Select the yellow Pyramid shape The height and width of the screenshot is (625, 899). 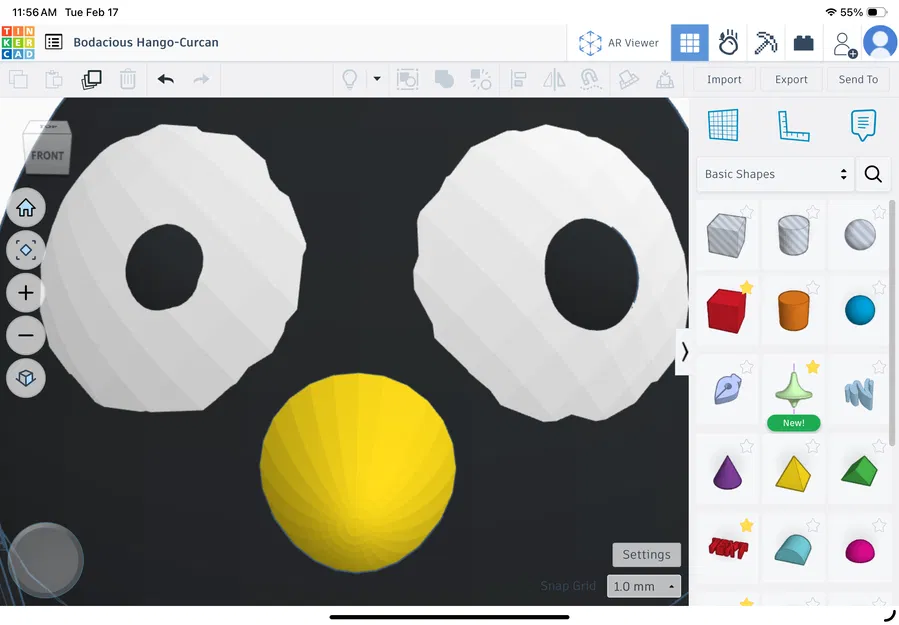(794, 474)
